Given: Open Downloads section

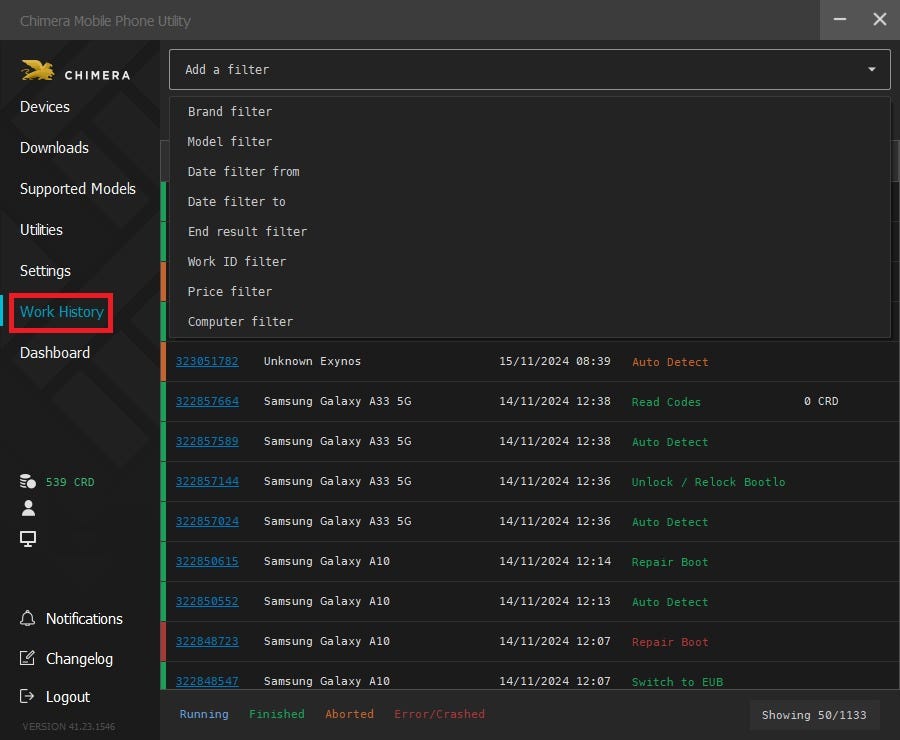Looking at the screenshot, I should click(x=55, y=148).
